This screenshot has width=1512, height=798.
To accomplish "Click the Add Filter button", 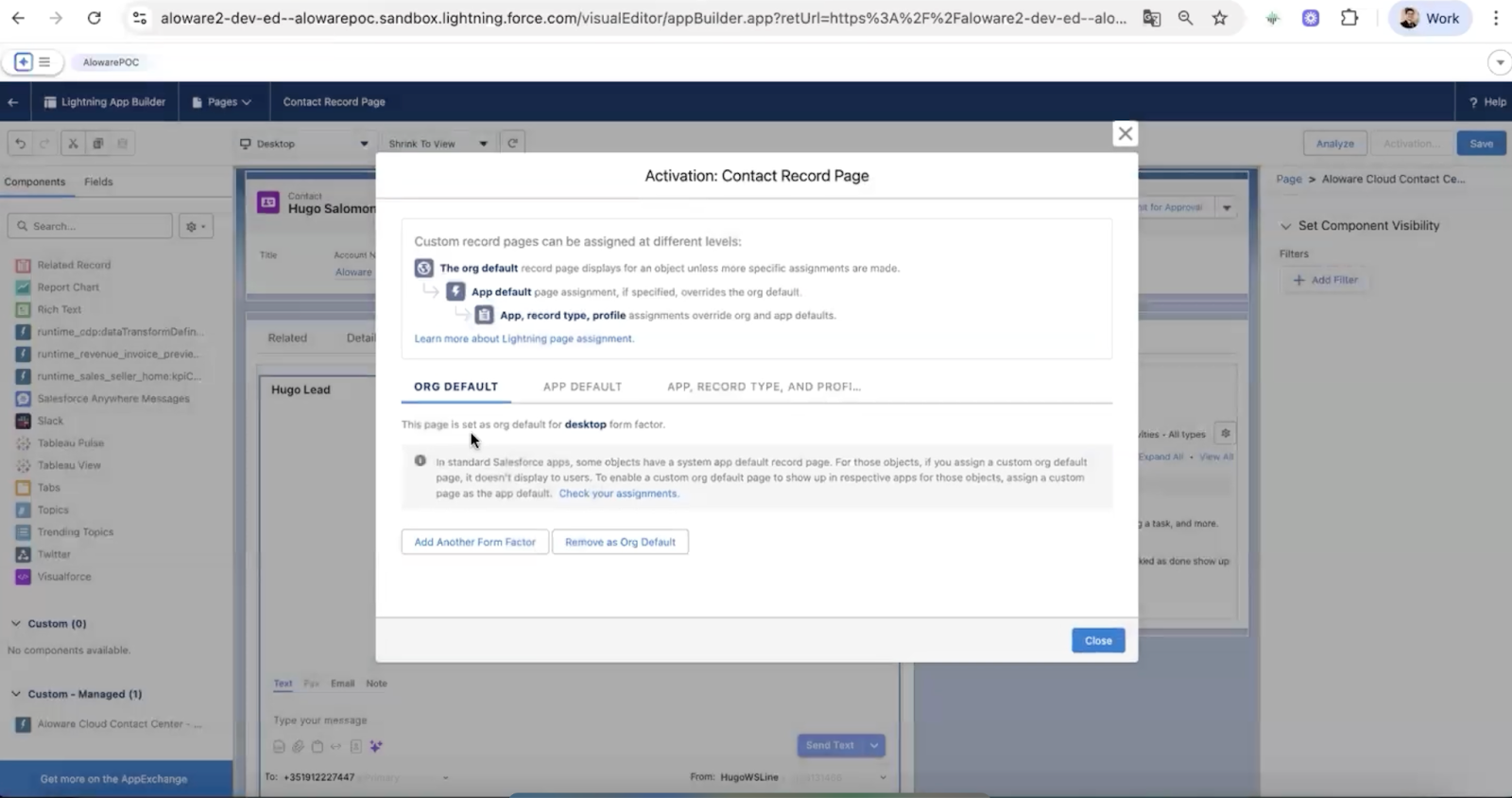I will [1325, 280].
